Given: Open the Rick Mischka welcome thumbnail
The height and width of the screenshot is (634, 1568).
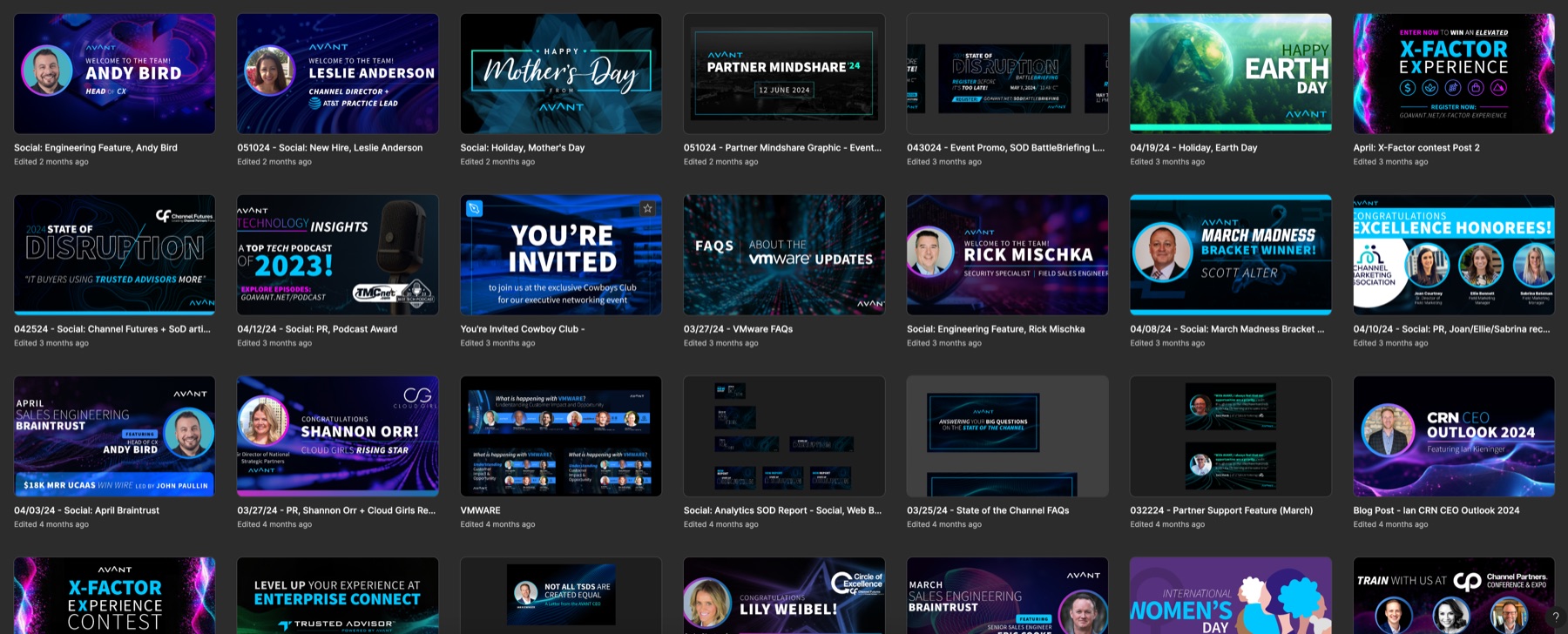Looking at the screenshot, I should point(1008,254).
